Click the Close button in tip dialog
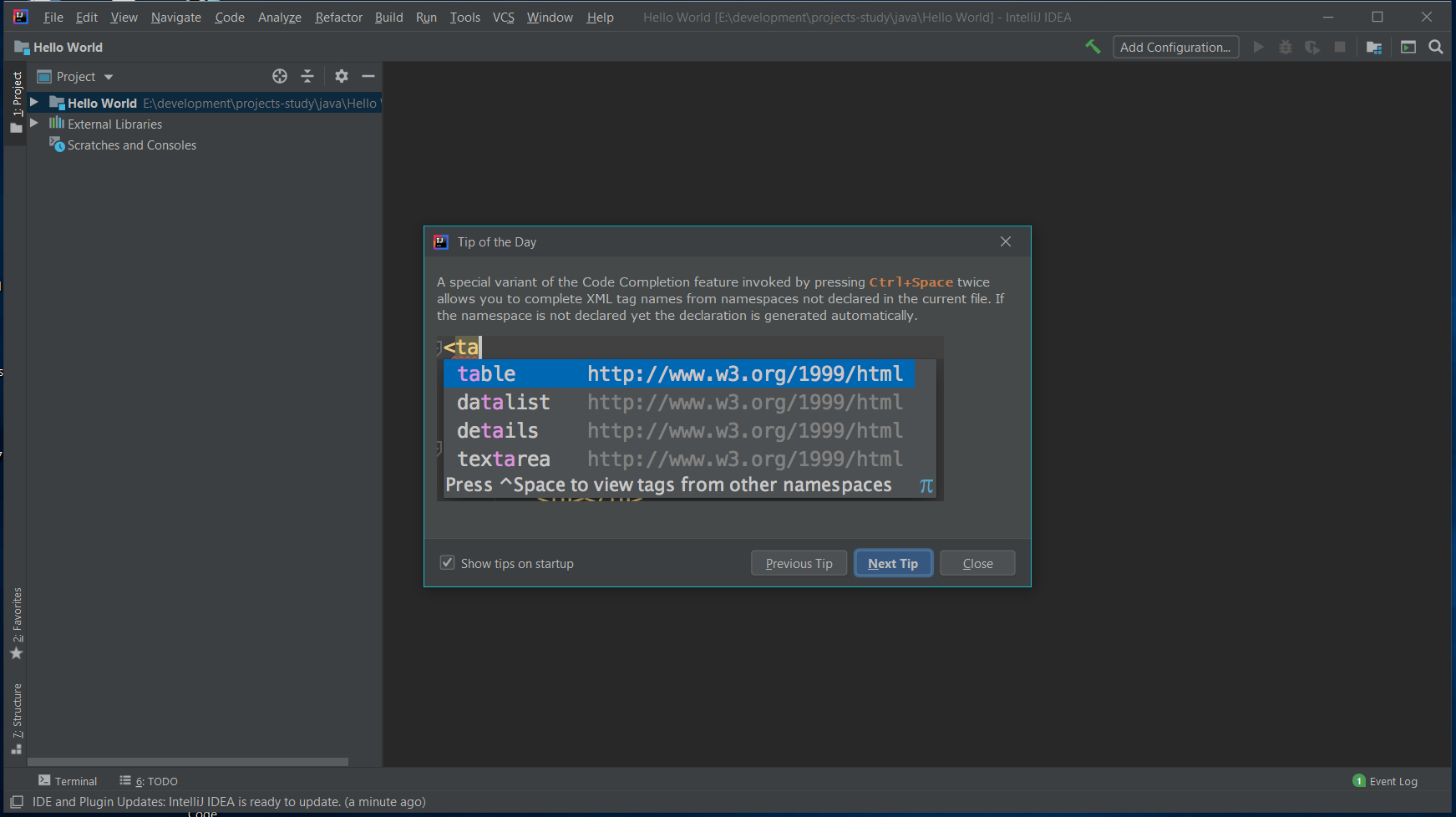Image resolution: width=1456 pixels, height=817 pixels. [x=977, y=563]
